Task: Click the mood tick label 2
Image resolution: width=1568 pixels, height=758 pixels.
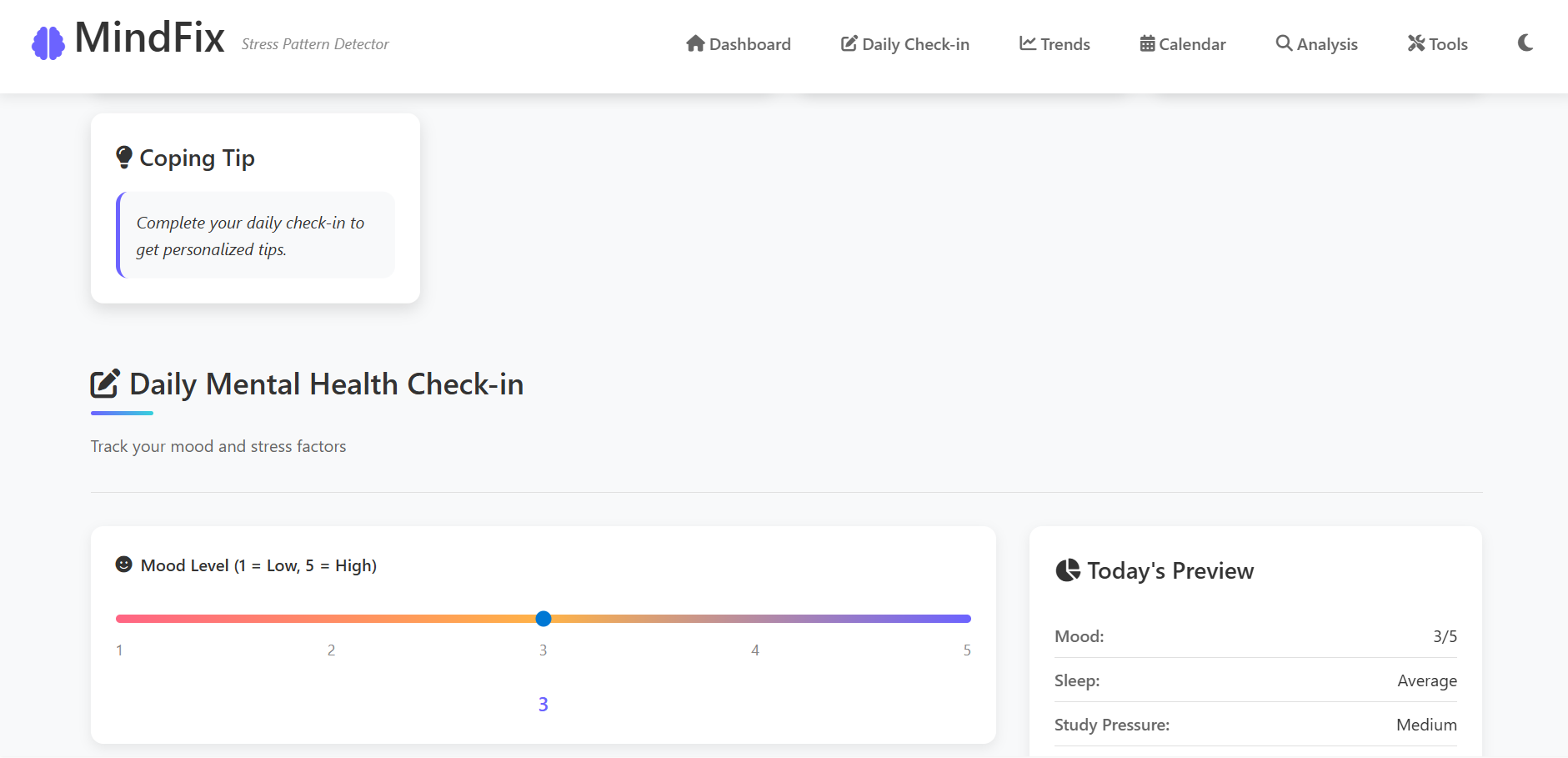Action: click(331, 650)
